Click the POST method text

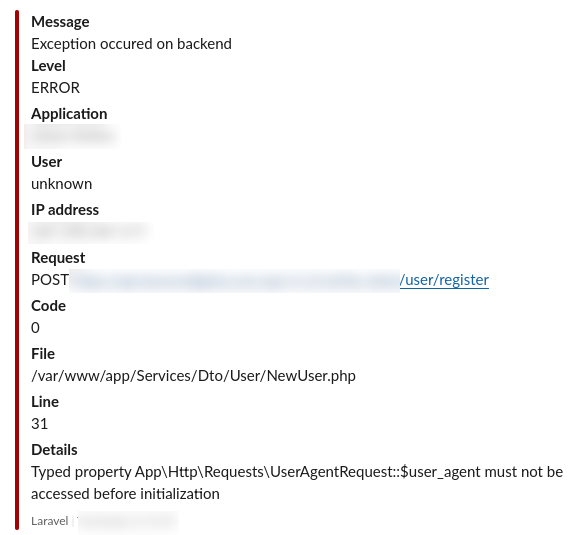point(50,280)
